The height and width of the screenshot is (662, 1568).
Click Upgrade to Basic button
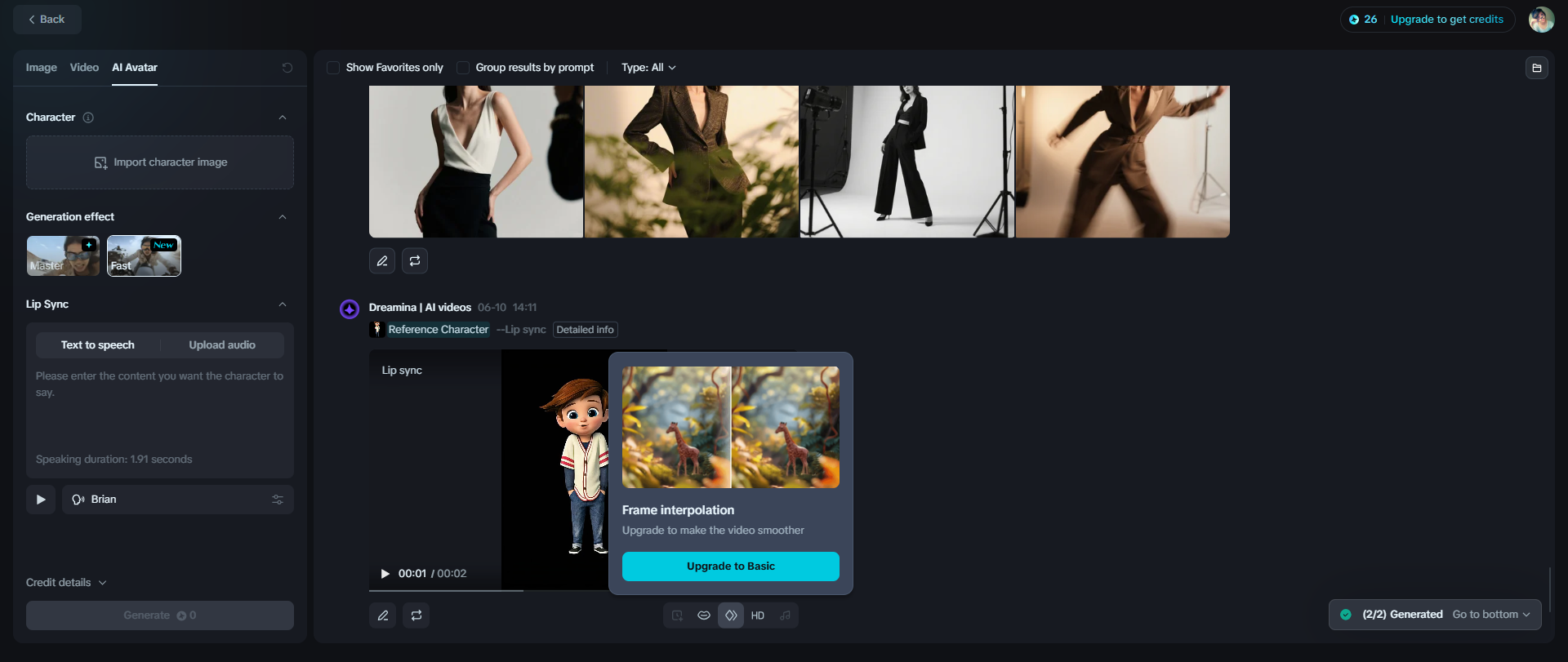pyautogui.click(x=731, y=566)
